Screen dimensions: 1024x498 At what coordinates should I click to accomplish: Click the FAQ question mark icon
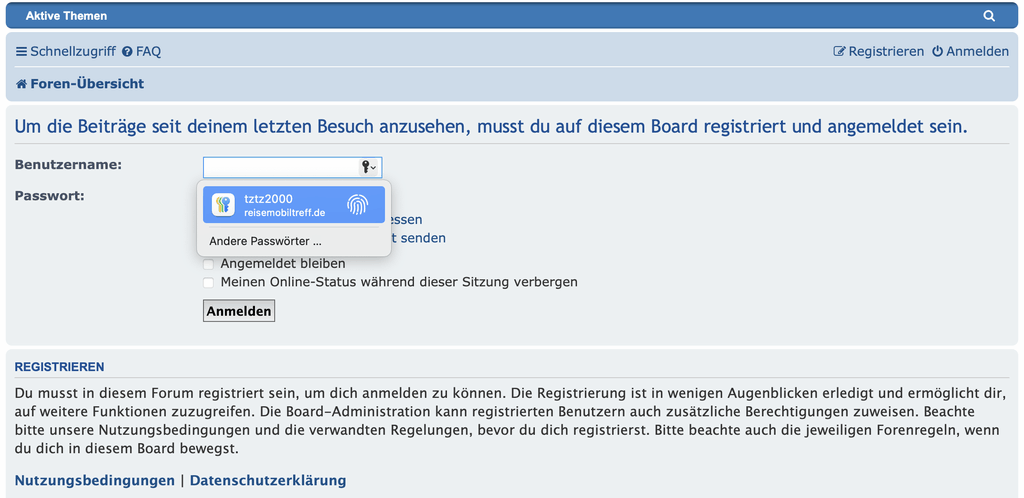point(127,52)
